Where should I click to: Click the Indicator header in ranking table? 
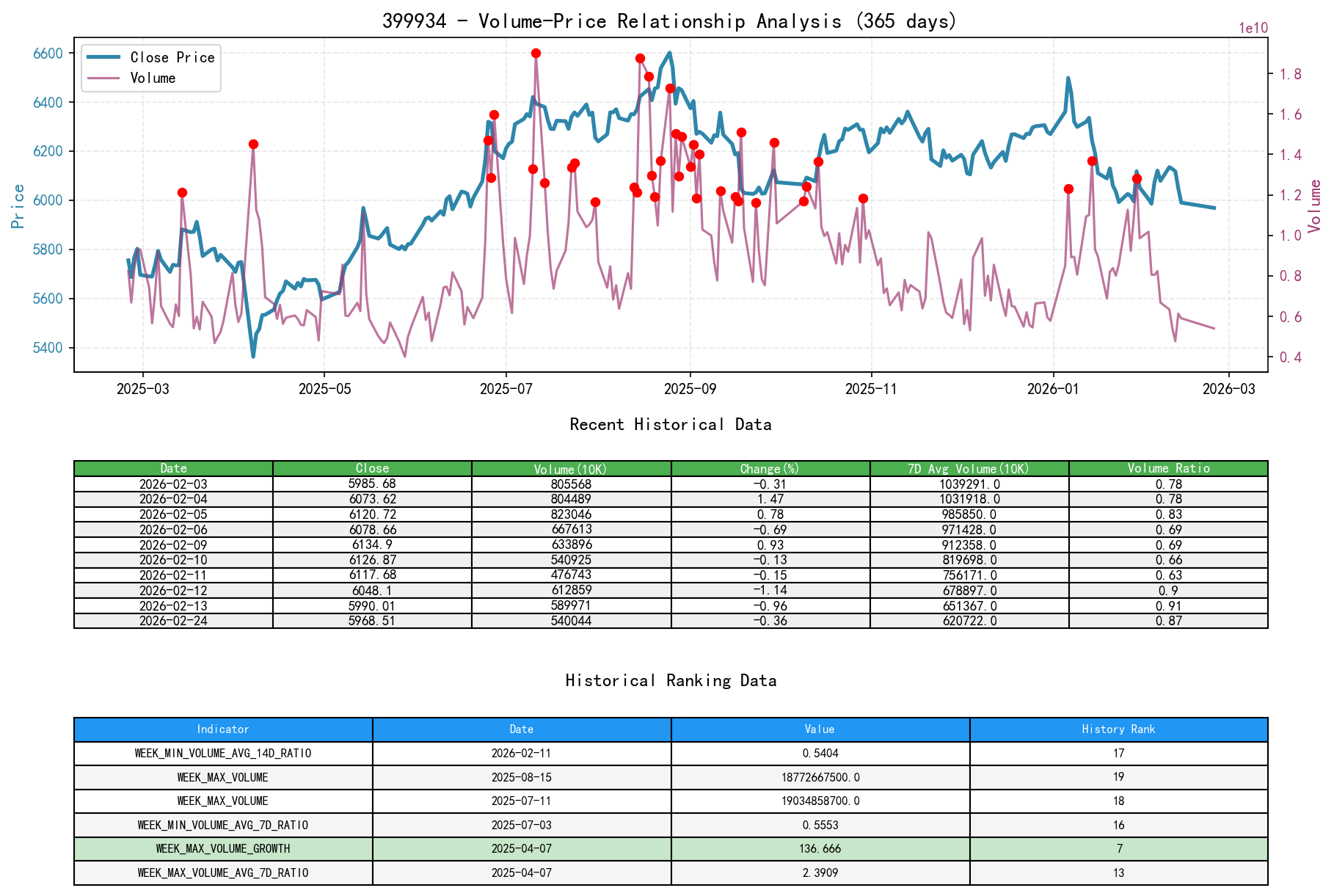222,729
